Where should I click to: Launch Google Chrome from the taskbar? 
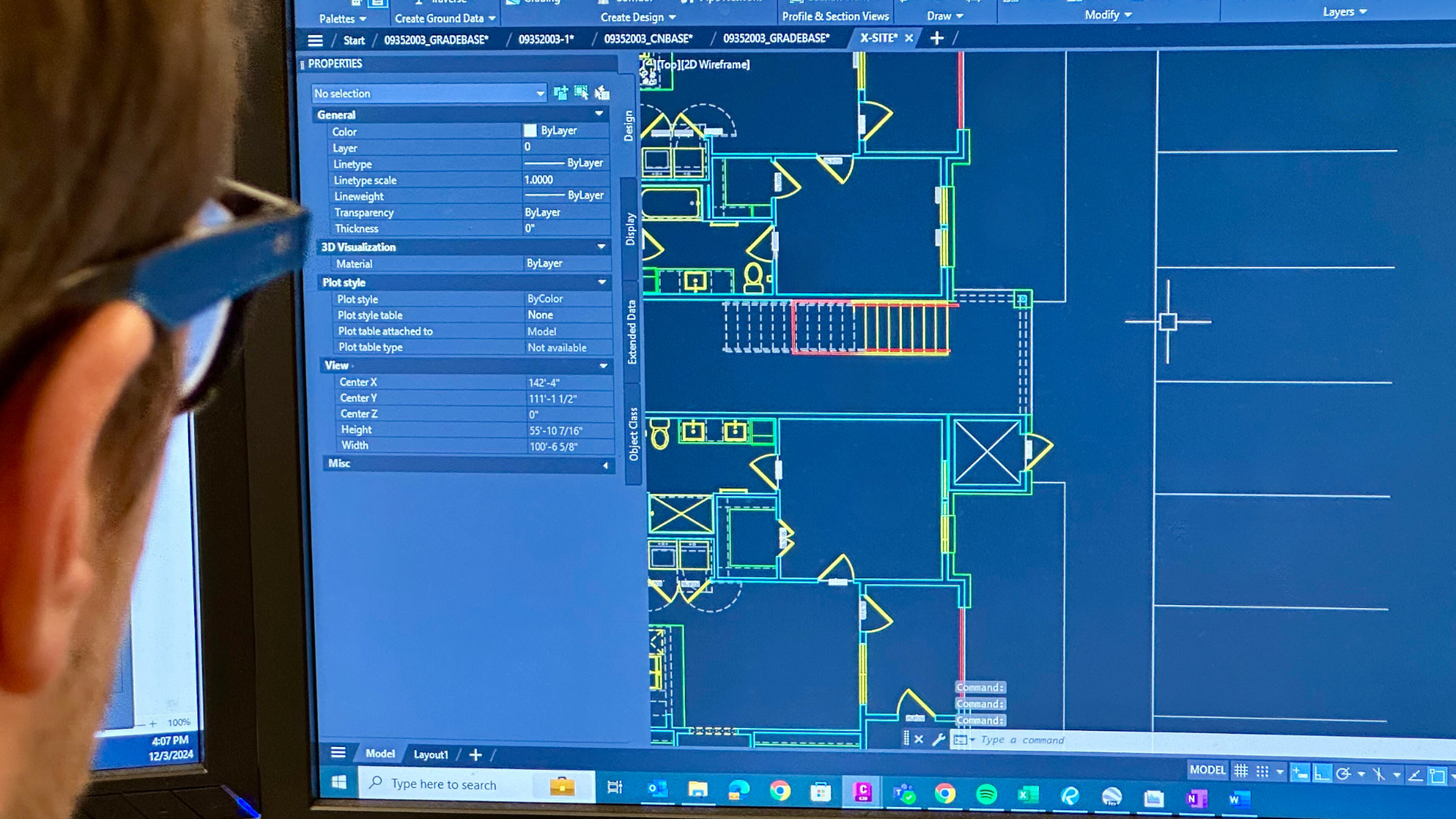[x=780, y=791]
